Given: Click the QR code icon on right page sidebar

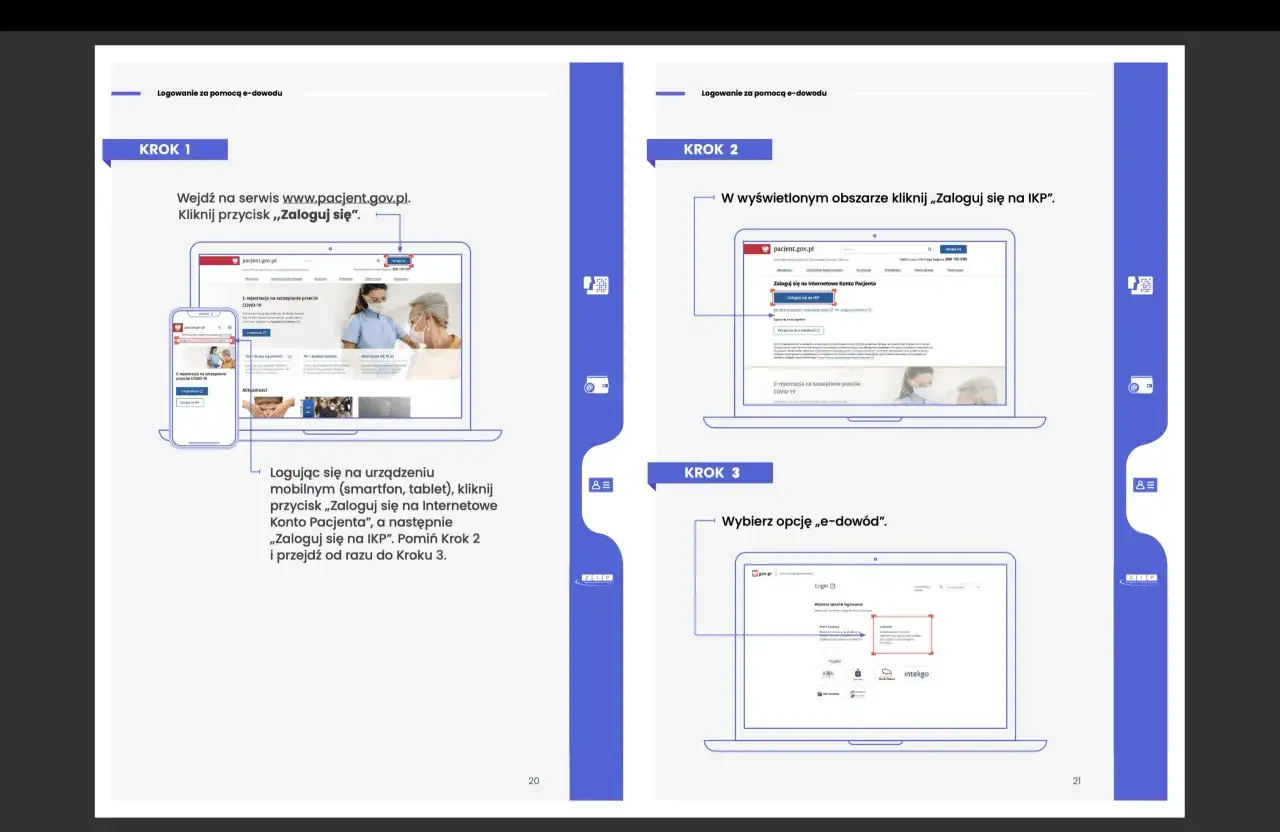Looking at the screenshot, I should (1141, 285).
